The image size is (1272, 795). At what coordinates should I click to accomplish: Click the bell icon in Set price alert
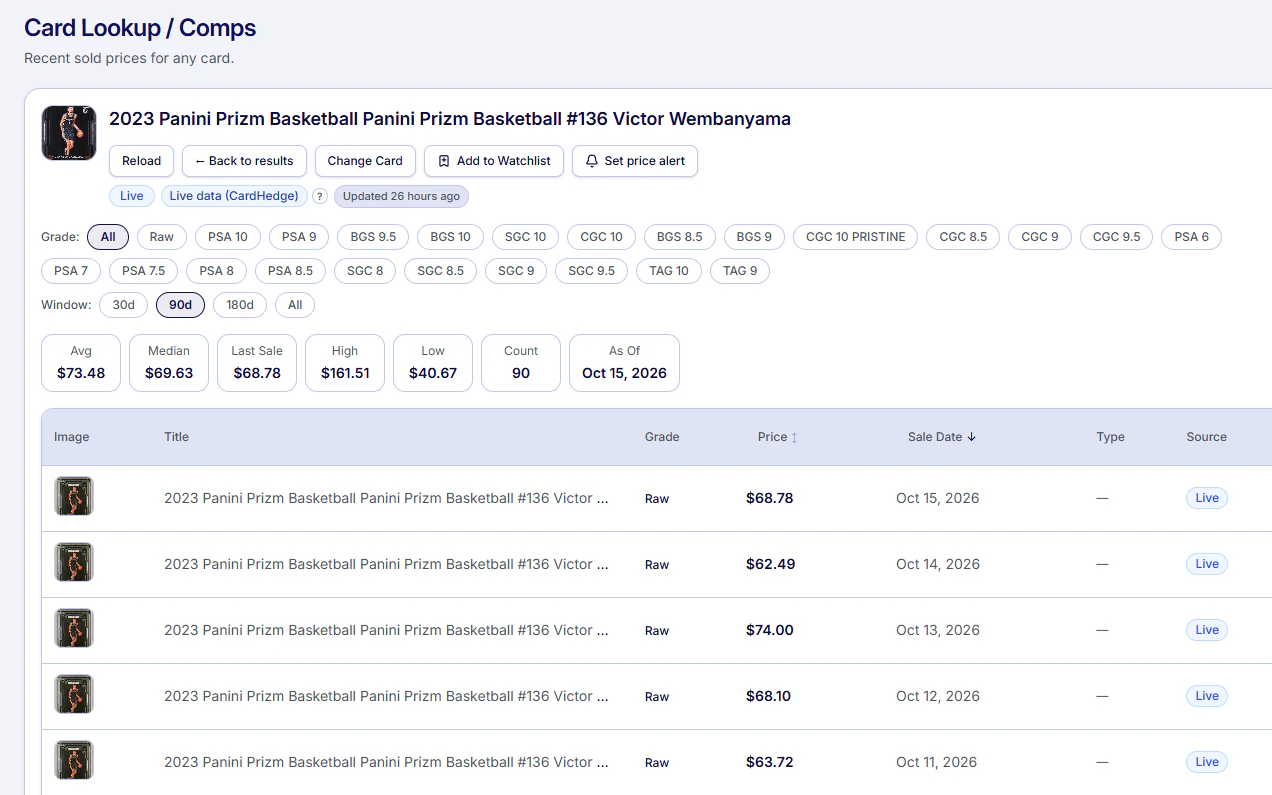pos(592,161)
